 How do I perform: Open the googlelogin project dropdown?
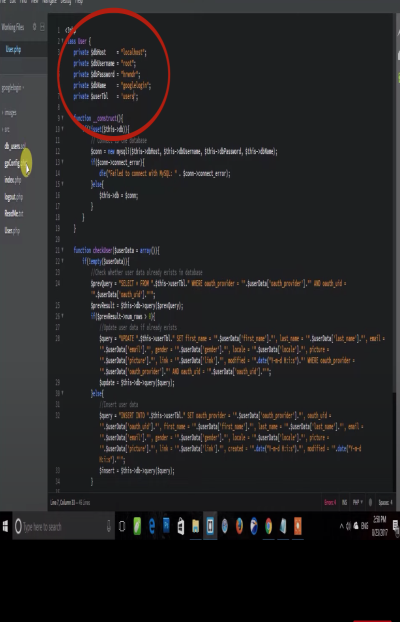pos(12,88)
